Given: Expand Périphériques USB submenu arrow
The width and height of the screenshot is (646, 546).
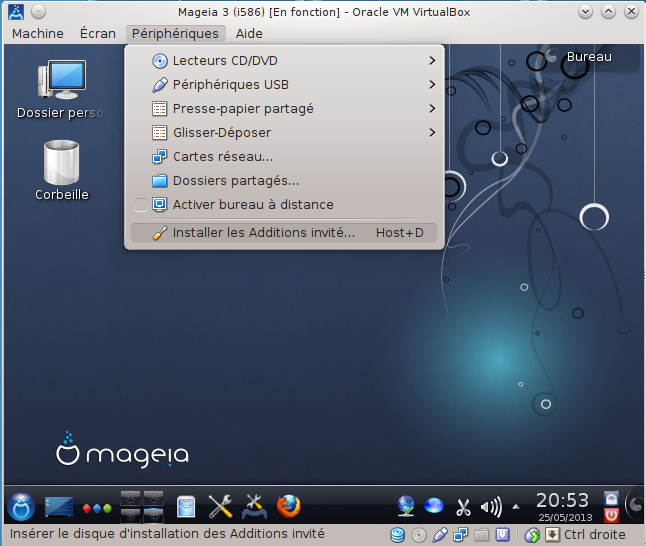Looking at the screenshot, I should [x=432, y=84].
